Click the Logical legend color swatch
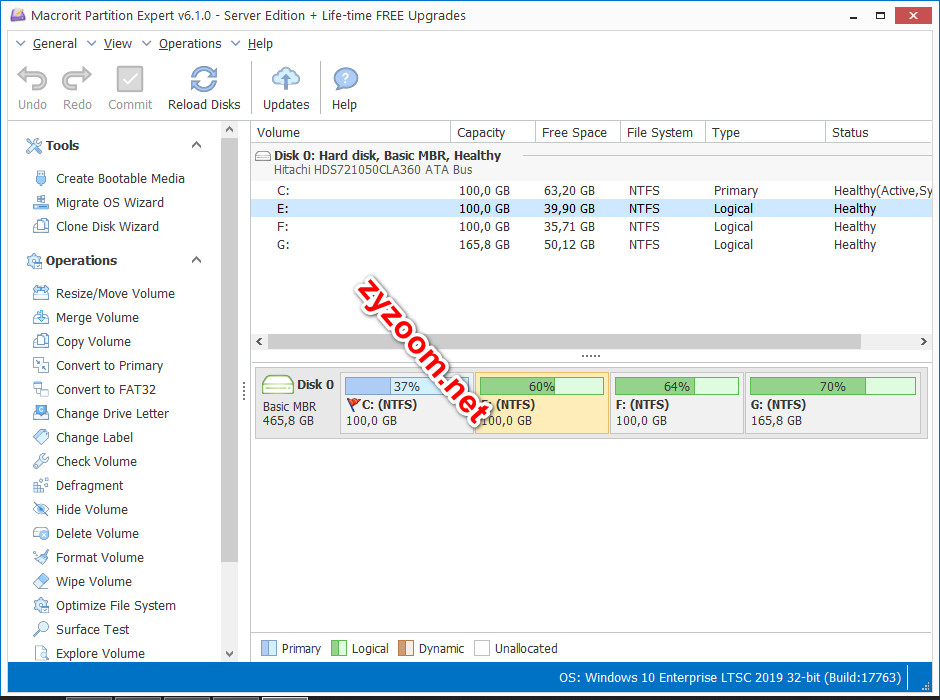940x700 pixels. [x=339, y=648]
